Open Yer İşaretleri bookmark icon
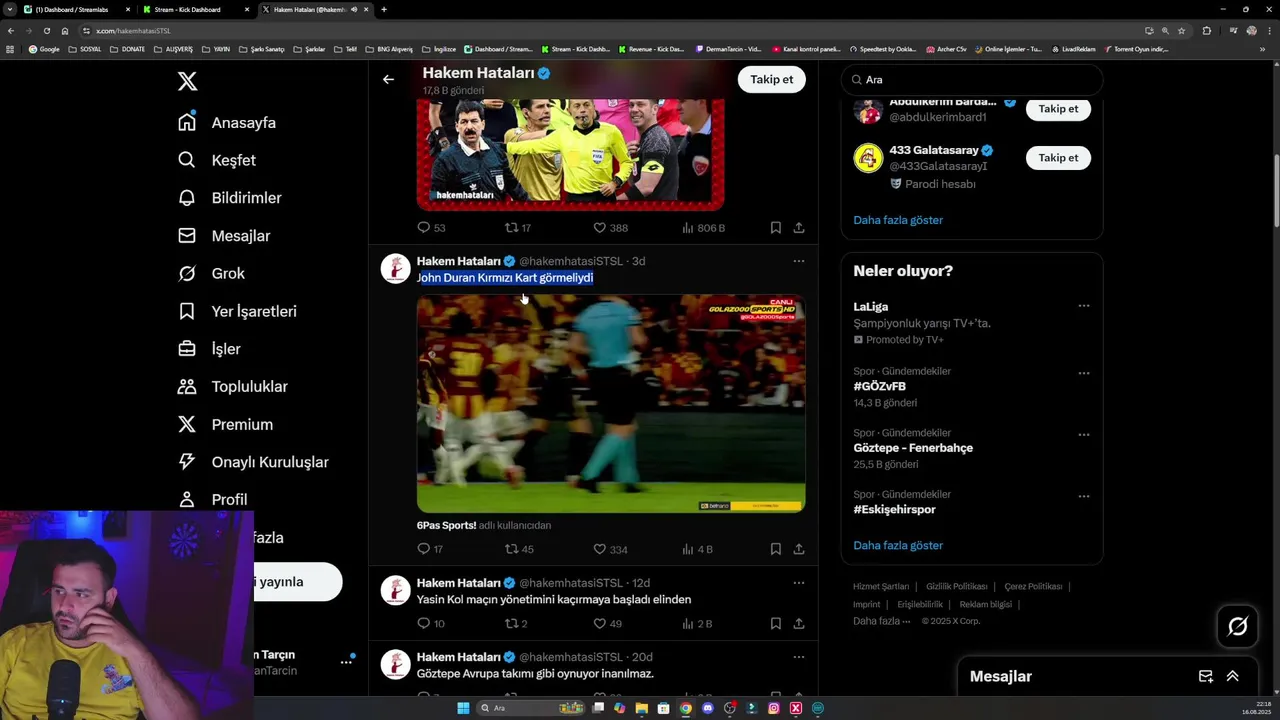1280x720 pixels. click(x=187, y=311)
